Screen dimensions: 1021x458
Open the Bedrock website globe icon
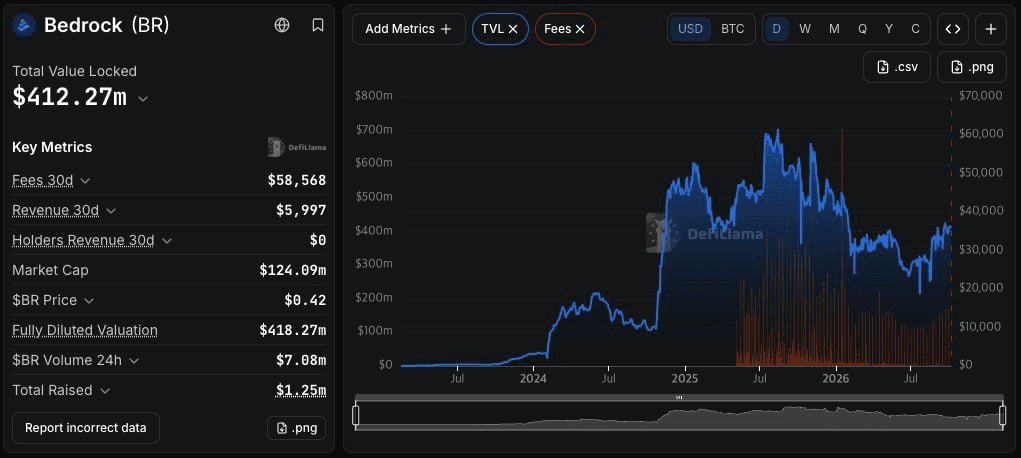[x=282, y=25]
